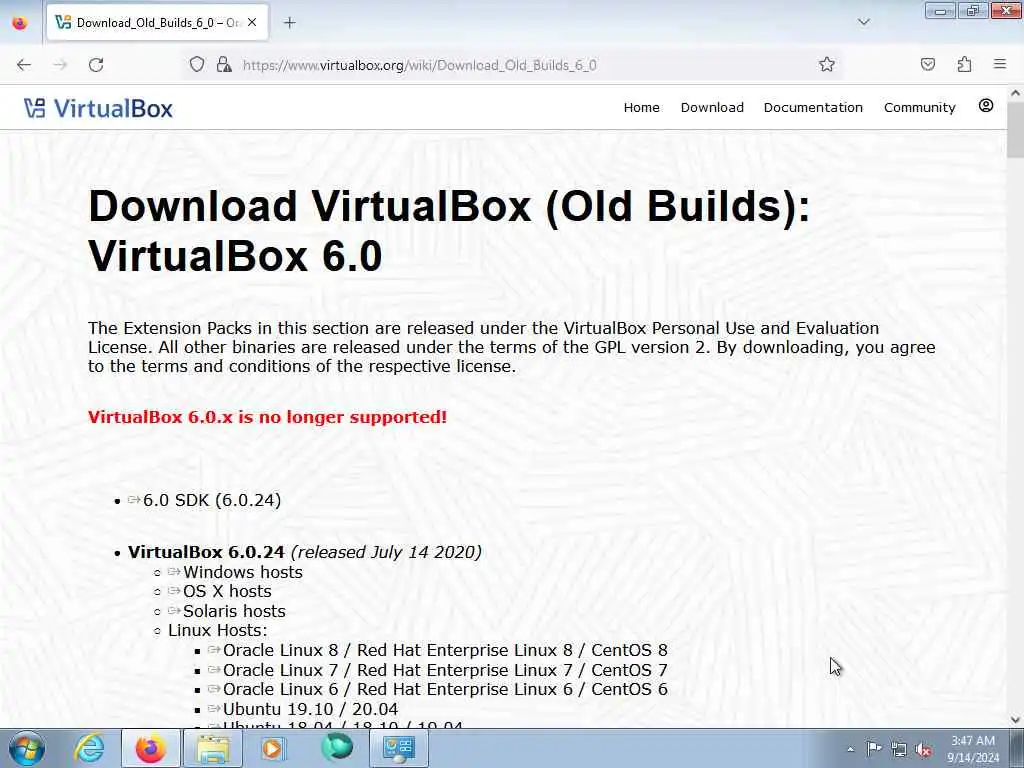Click the green round taskbar app icon
Image resolution: width=1024 pixels, height=768 pixels.
337,748
